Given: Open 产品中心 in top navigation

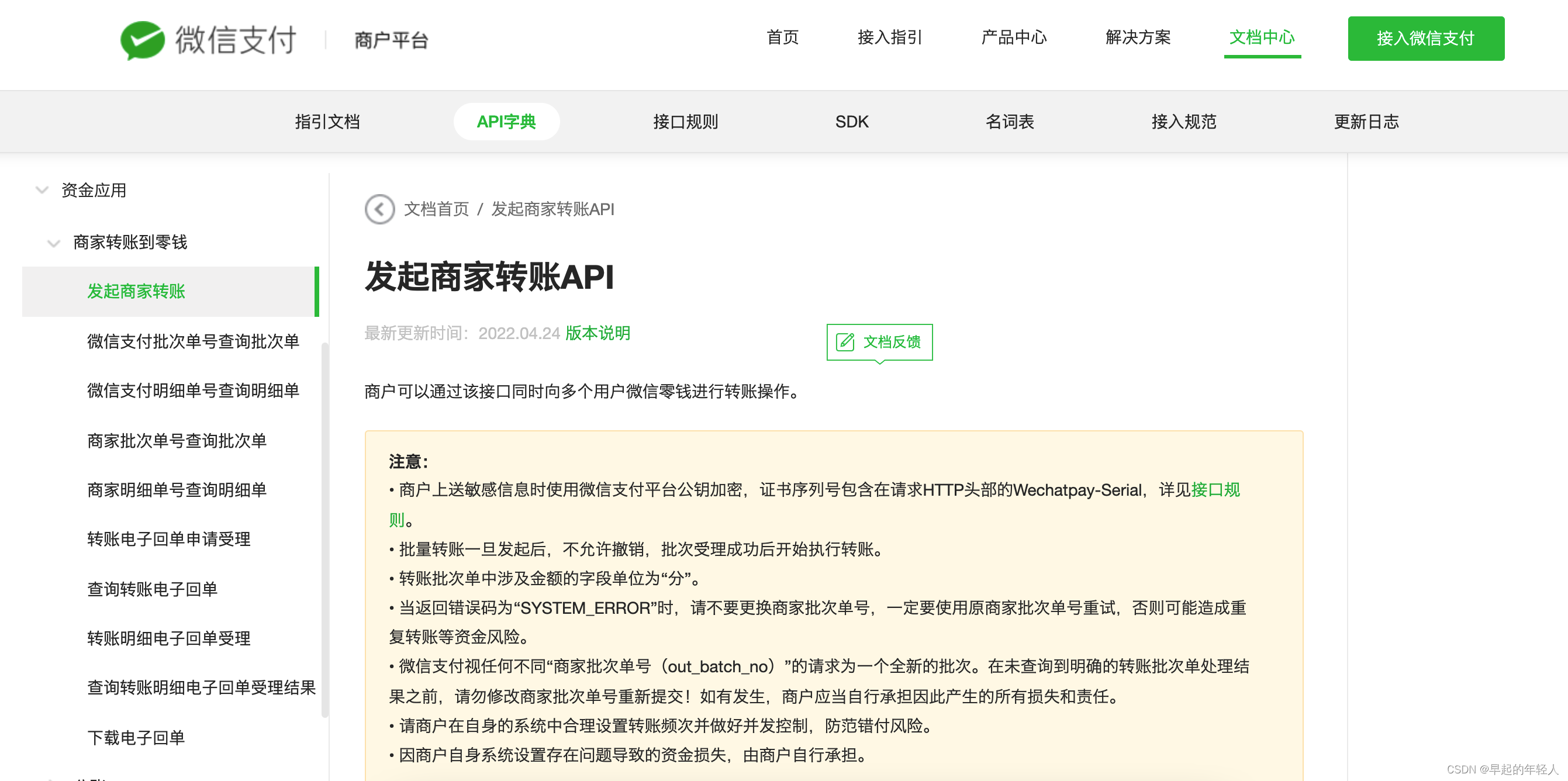Looking at the screenshot, I should pyautogui.click(x=1014, y=38).
